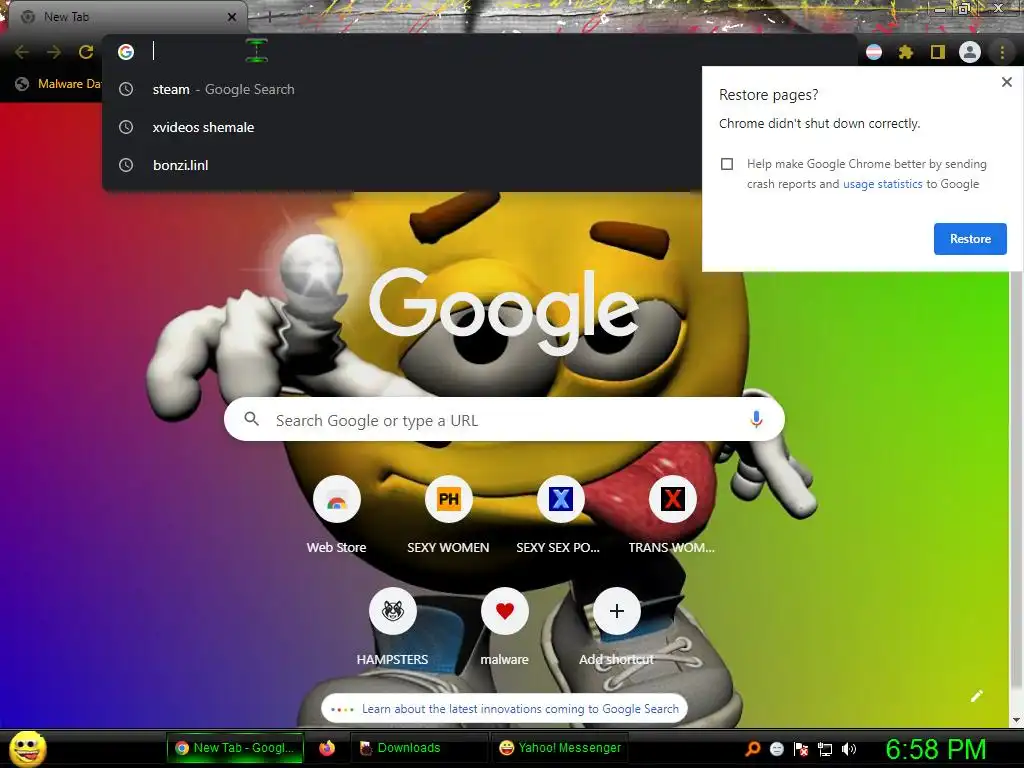Click the scrollbar down arrow on the page
Image resolution: width=1024 pixels, height=768 pixels.
[x=1016, y=720]
